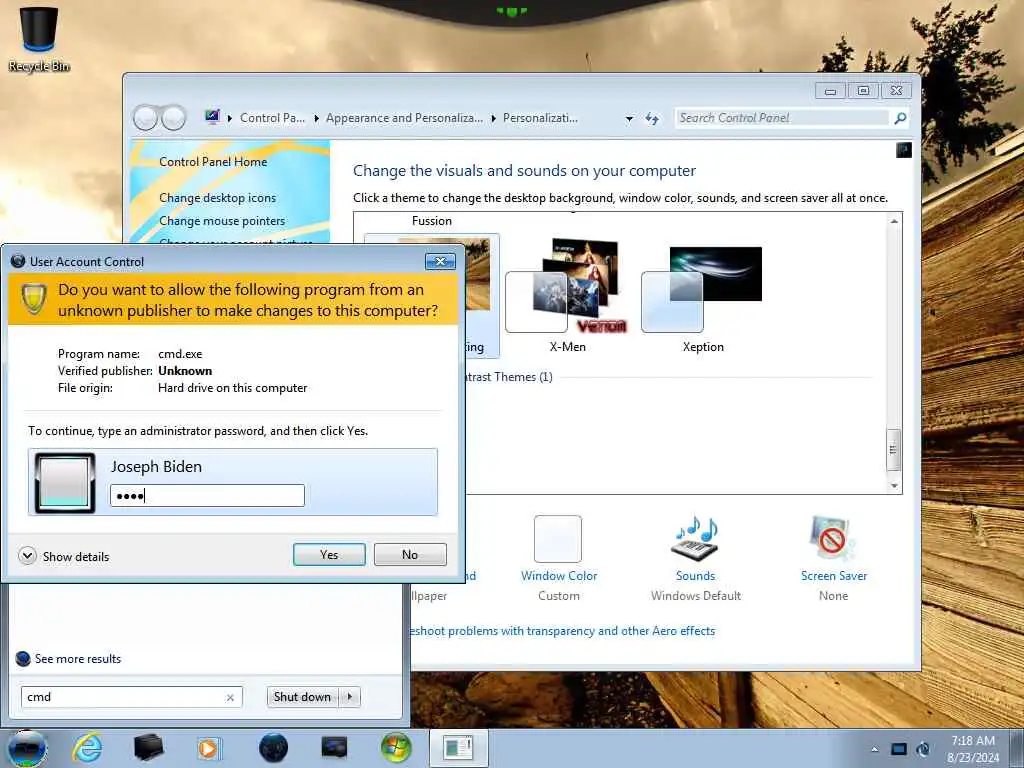Click the theme list scroll down arrow
Image resolution: width=1024 pixels, height=768 pixels.
point(894,486)
